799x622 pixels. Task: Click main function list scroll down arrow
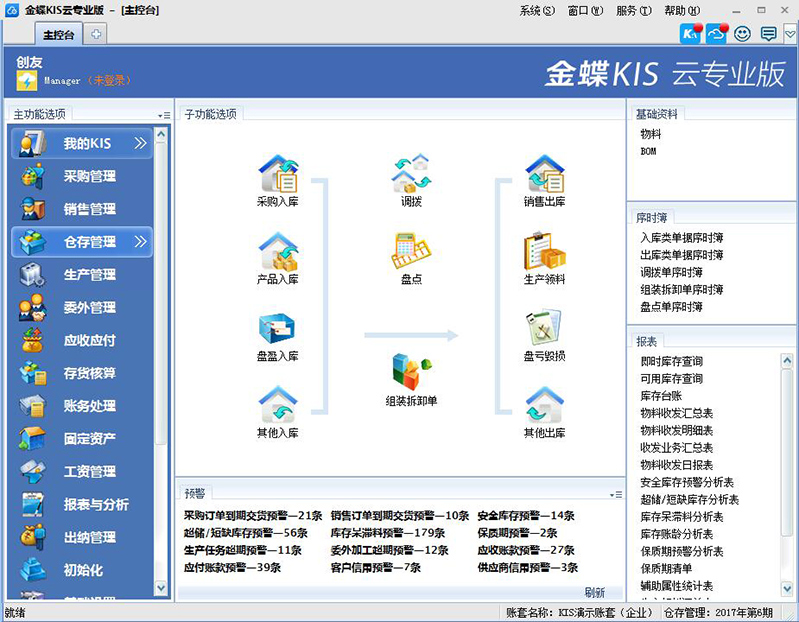(x=161, y=588)
